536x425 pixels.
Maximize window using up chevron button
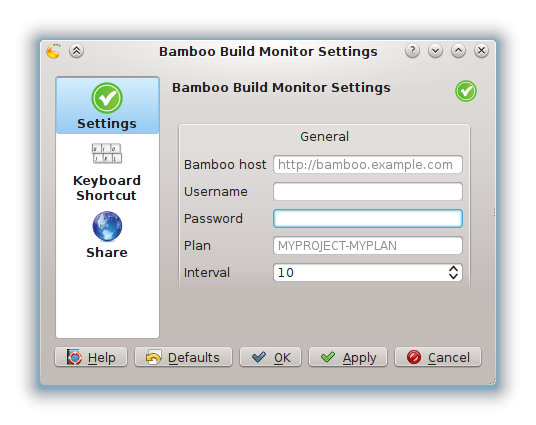click(458, 51)
